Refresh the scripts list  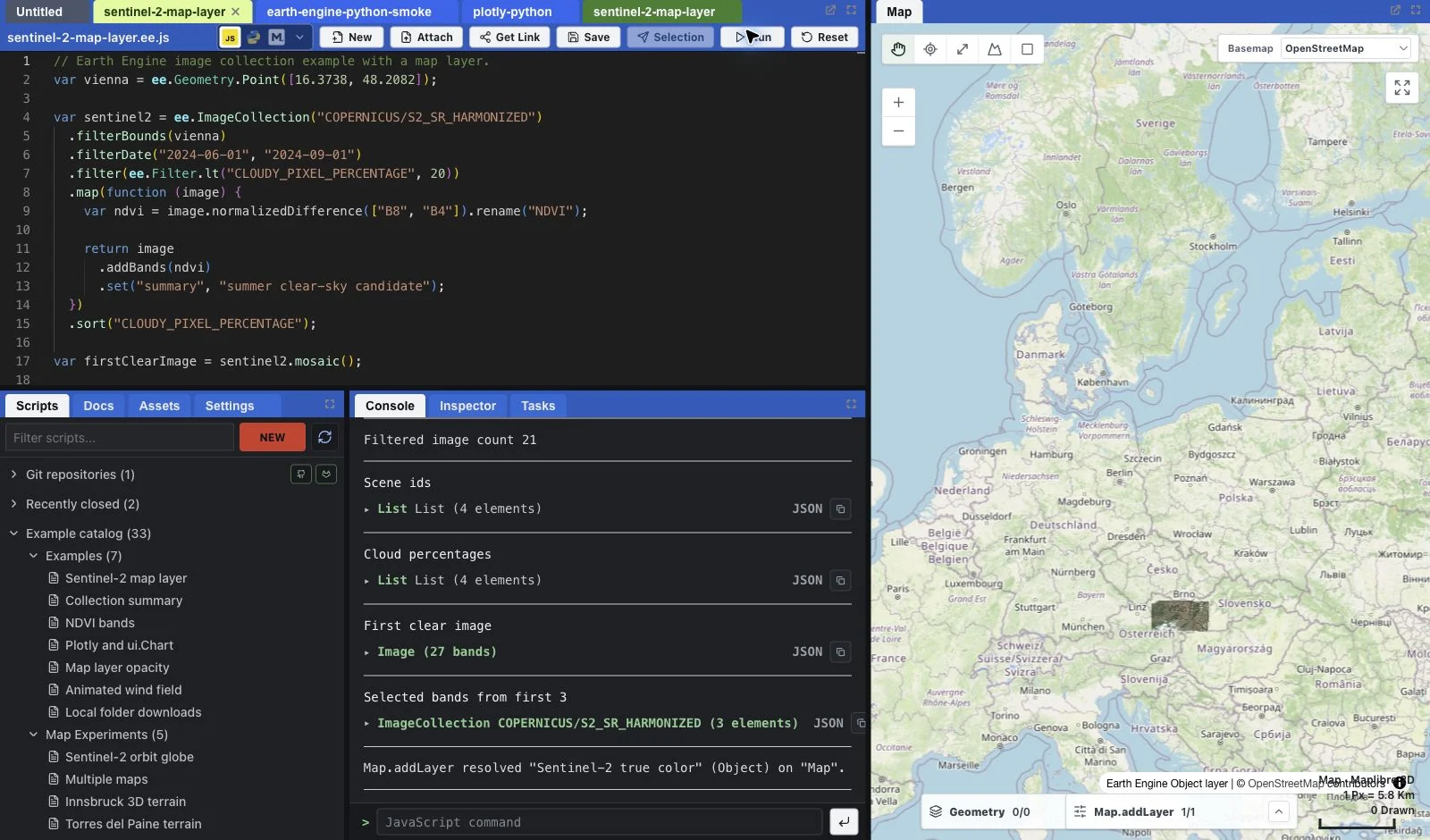coord(324,437)
